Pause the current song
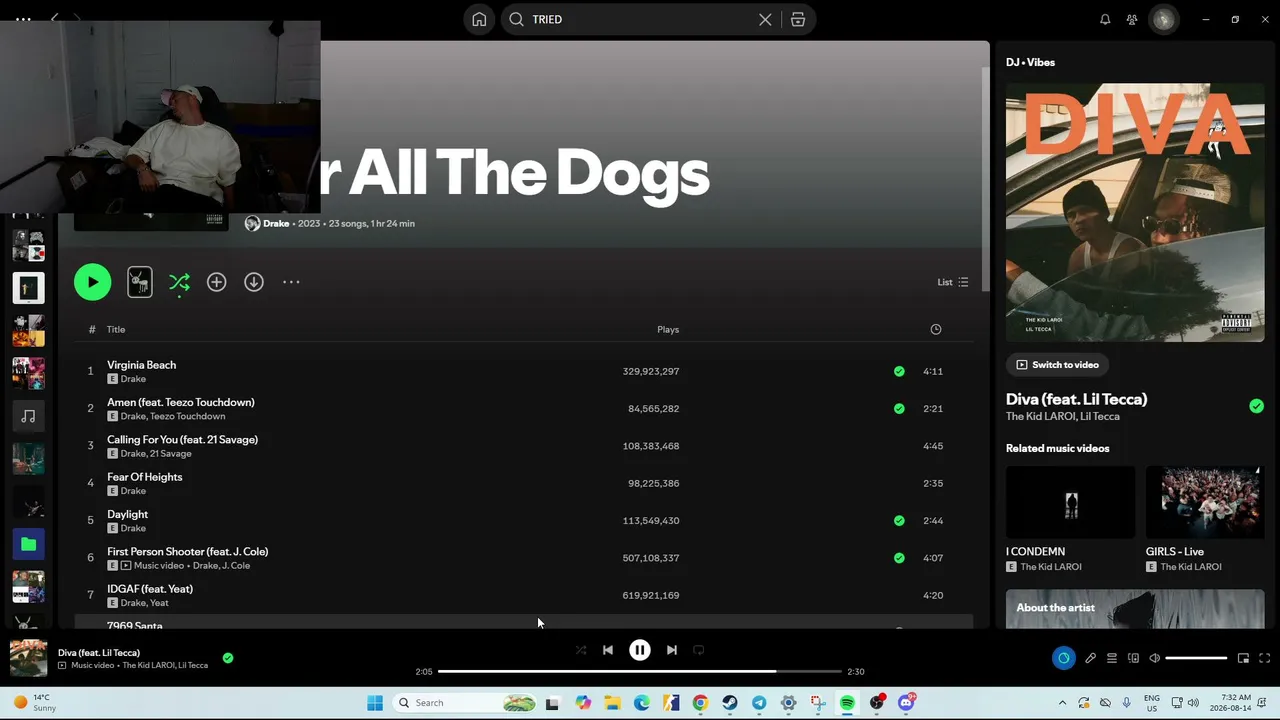 point(640,650)
